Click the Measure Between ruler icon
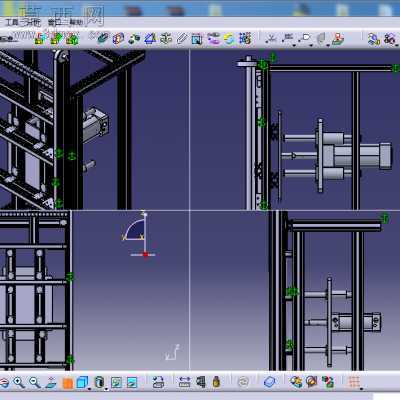400x400 pixels. [184, 382]
